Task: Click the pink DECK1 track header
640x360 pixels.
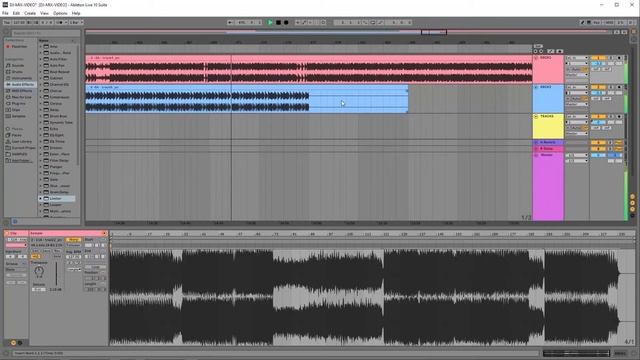Action: pos(548,69)
